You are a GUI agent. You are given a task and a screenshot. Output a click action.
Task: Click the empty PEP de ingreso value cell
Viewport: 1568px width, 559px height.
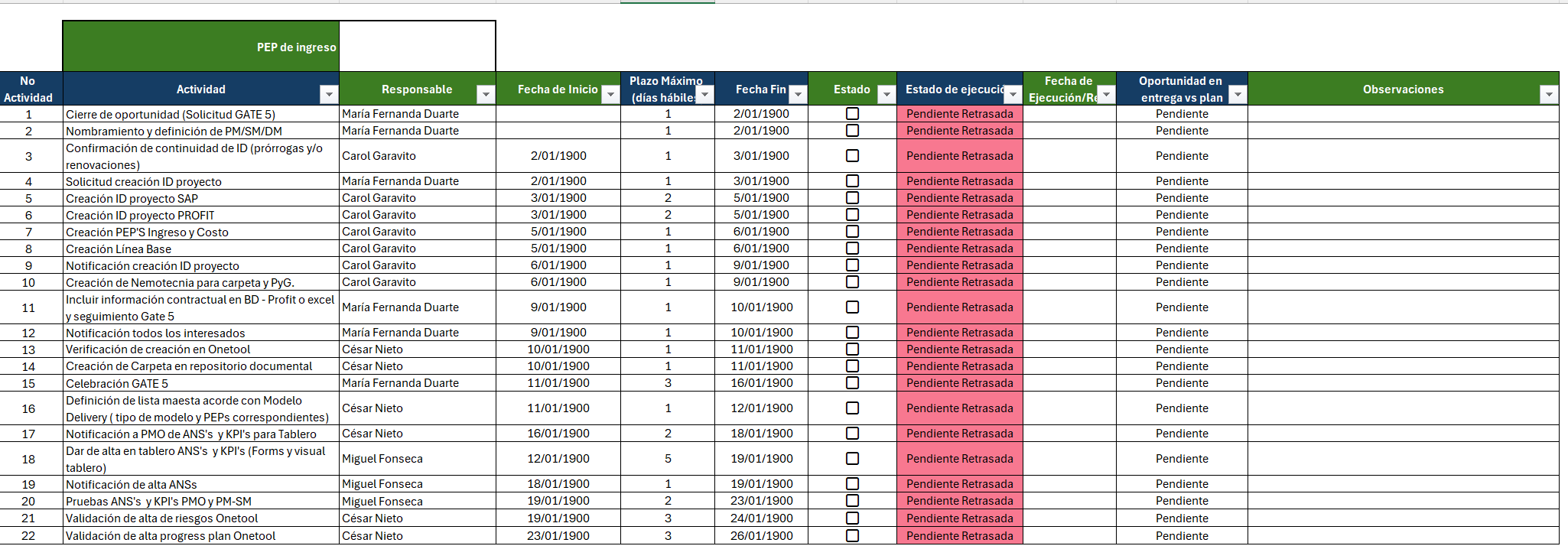pyautogui.click(x=417, y=47)
